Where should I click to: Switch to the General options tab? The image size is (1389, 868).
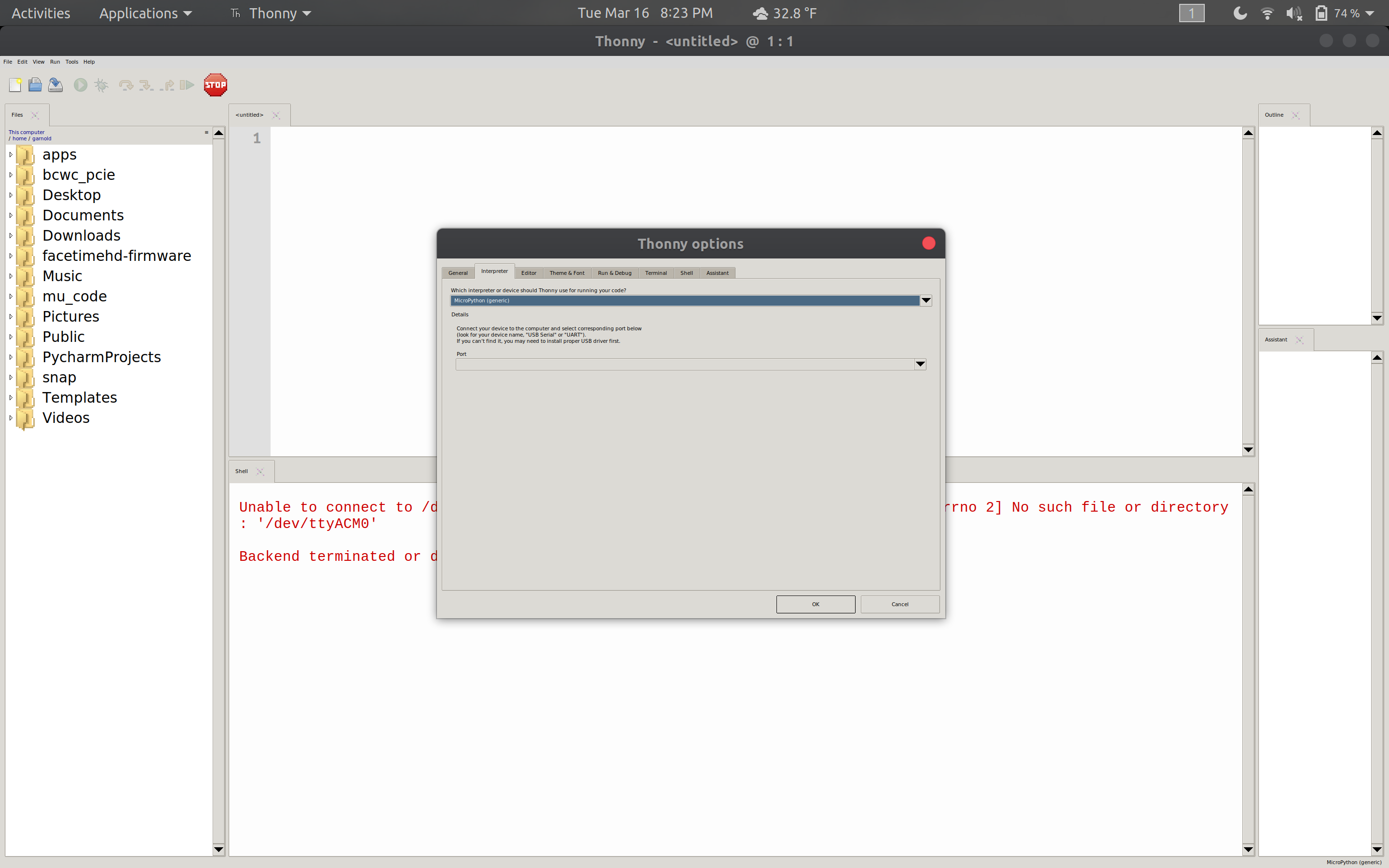[458, 272]
